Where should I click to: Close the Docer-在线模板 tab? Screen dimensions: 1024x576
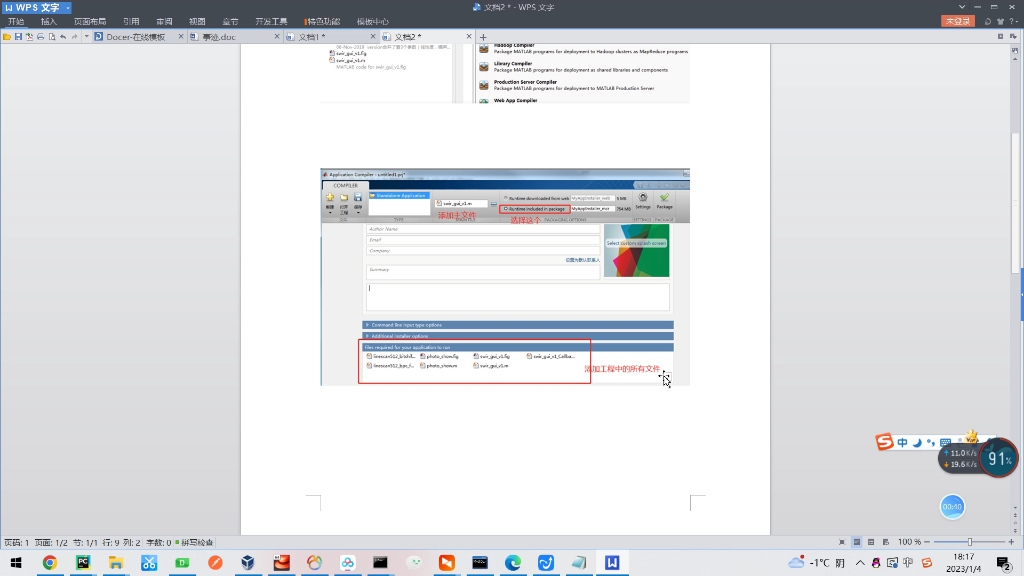181,37
